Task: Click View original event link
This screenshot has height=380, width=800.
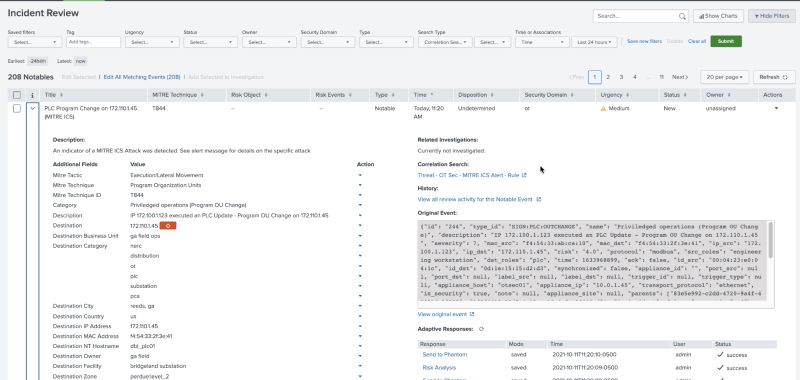Action: pyautogui.click(x=442, y=314)
